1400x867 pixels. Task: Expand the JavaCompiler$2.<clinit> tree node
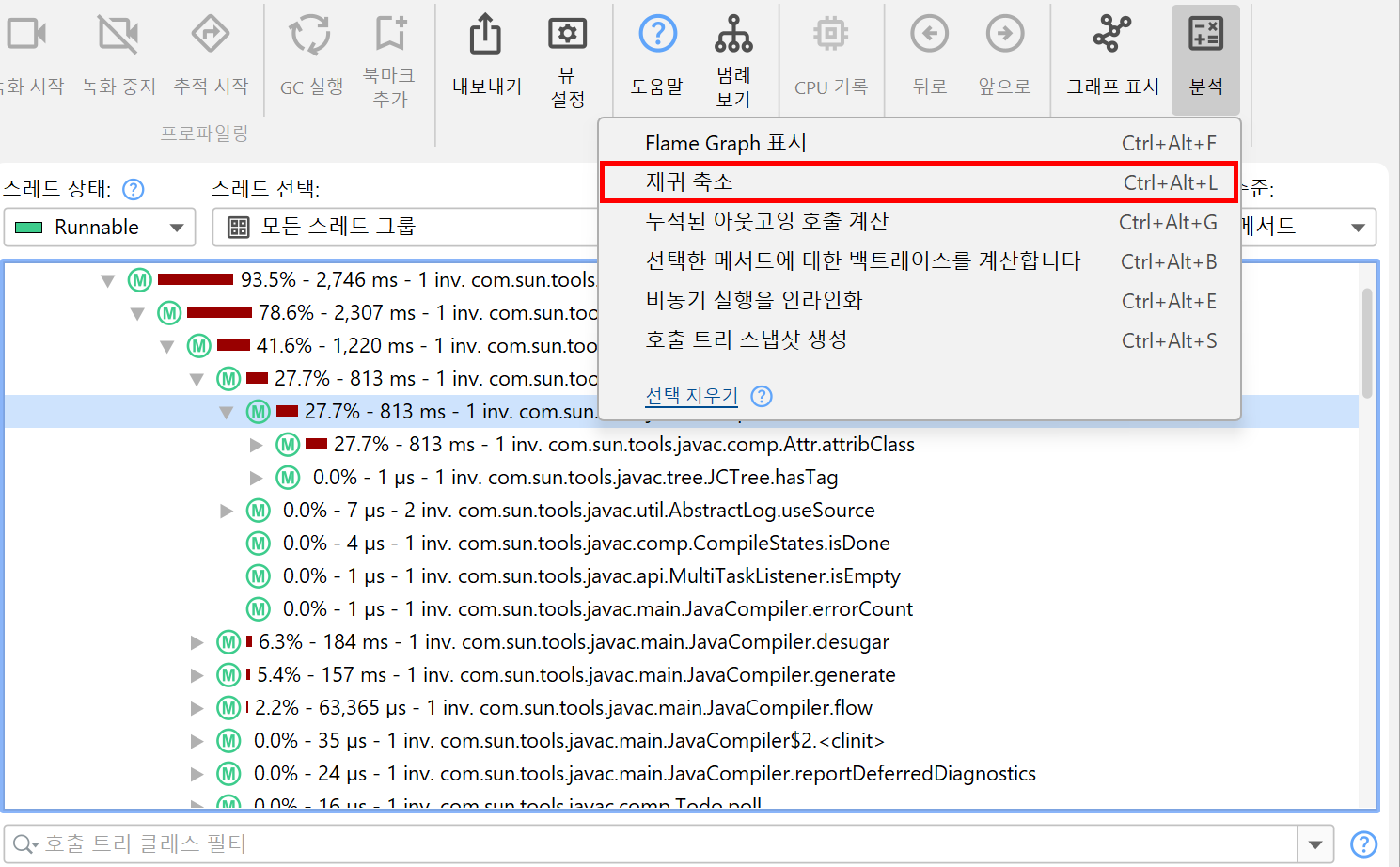[x=197, y=741]
